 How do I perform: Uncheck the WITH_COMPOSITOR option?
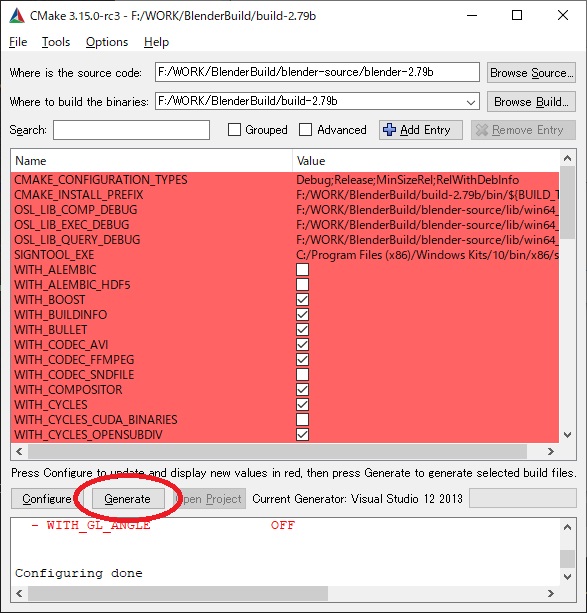coord(302,390)
